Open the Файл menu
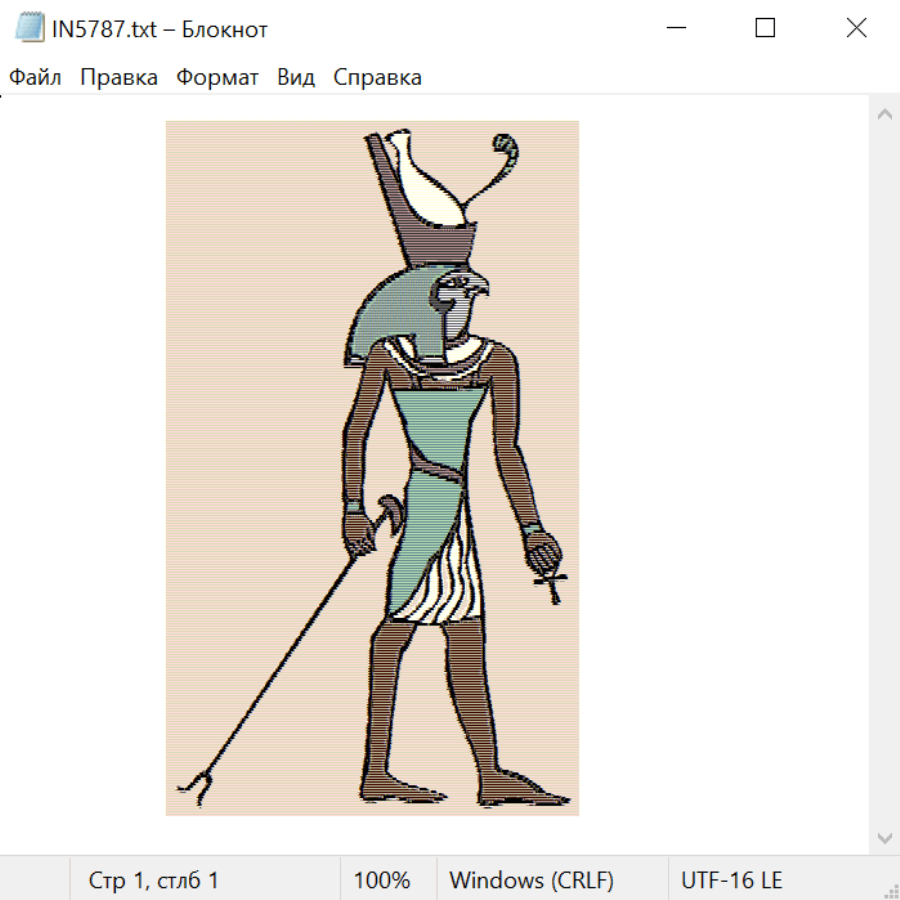Image resolution: width=900 pixels, height=900 pixels. click(35, 78)
